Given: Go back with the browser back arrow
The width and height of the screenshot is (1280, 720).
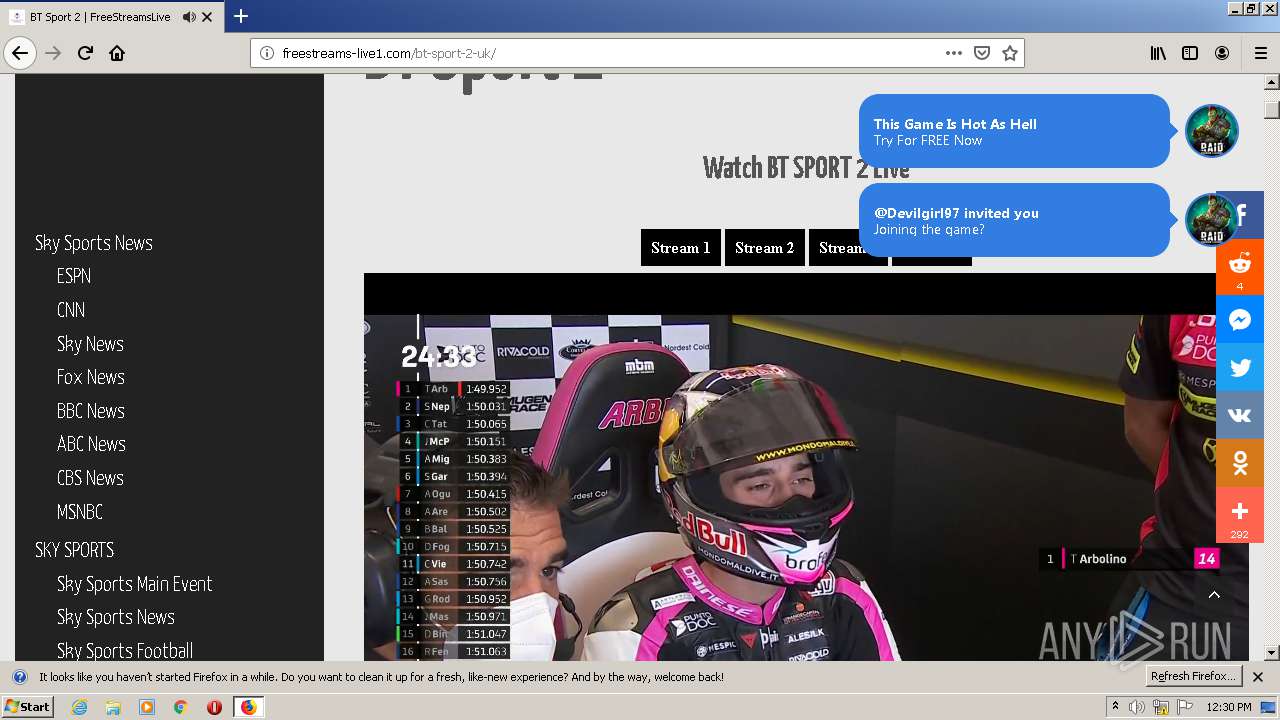Looking at the screenshot, I should pos(20,53).
